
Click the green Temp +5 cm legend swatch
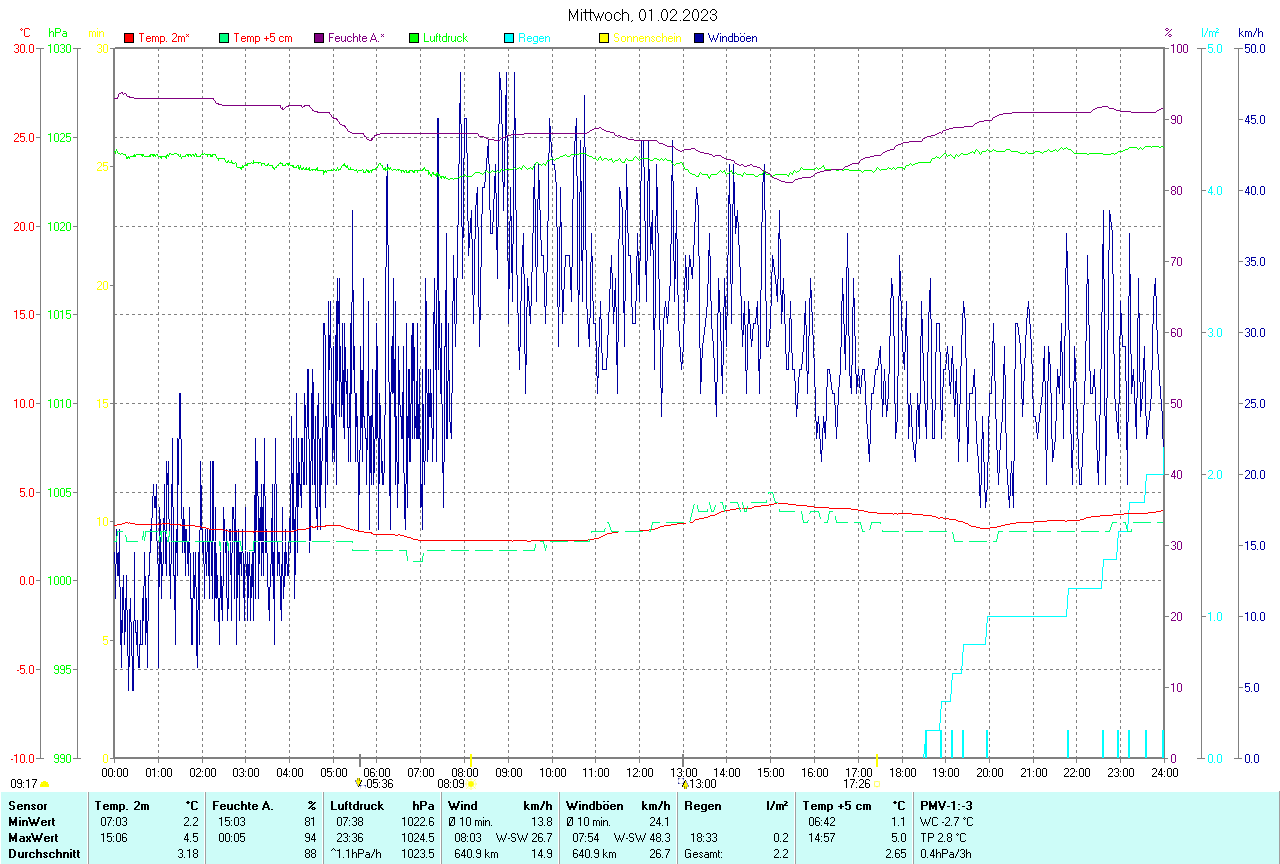(x=224, y=38)
